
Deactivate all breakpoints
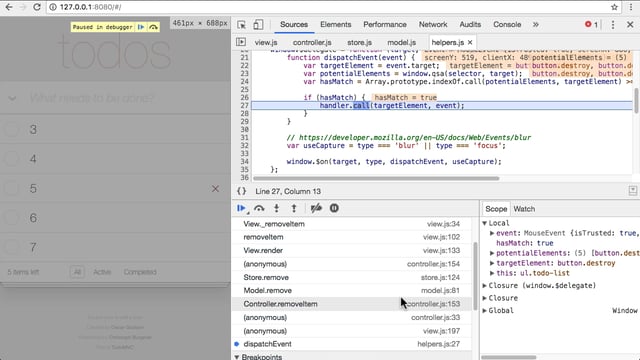tap(316, 208)
